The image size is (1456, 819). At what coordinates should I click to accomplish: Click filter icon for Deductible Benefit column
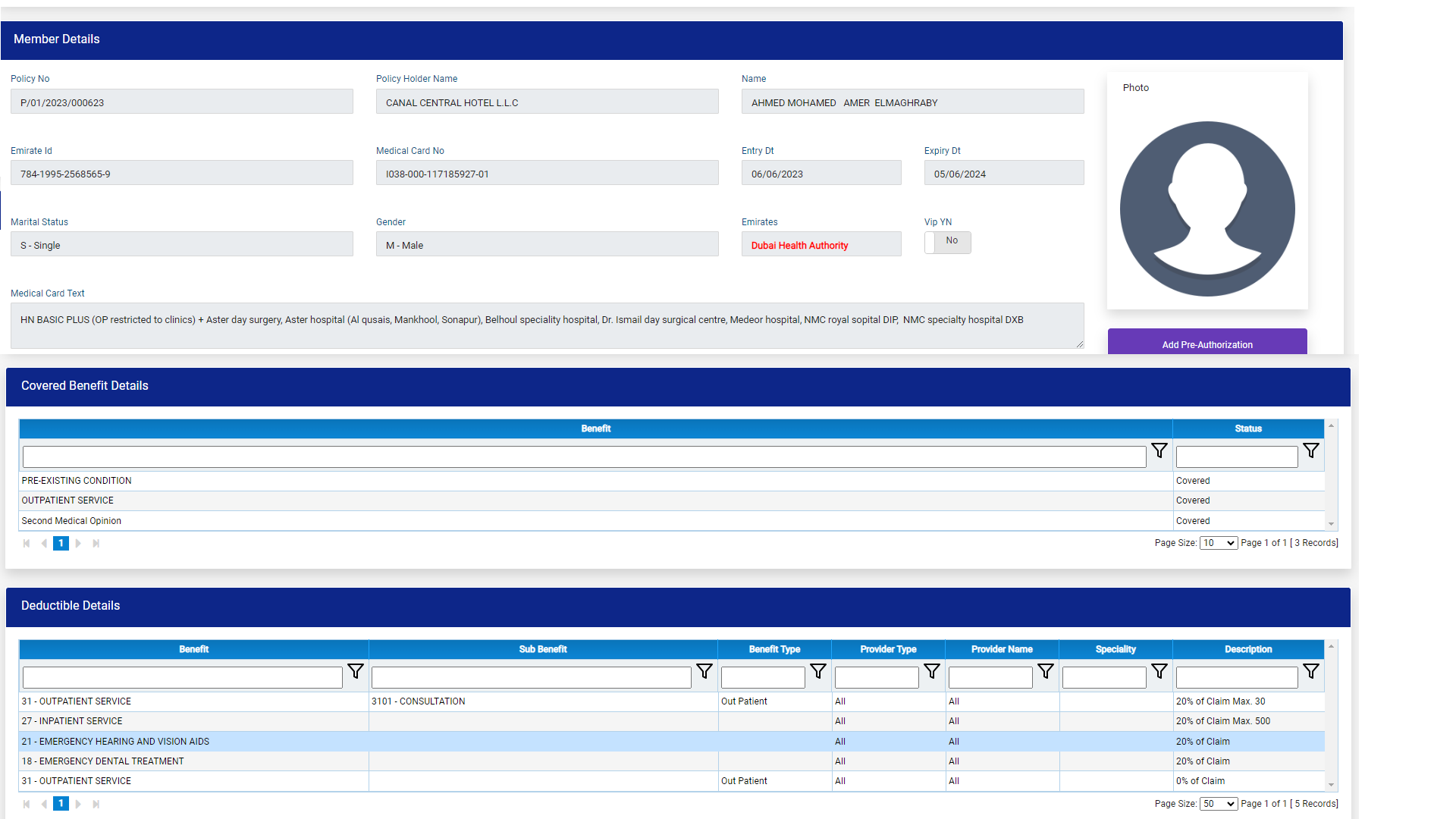click(x=355, y=671)
